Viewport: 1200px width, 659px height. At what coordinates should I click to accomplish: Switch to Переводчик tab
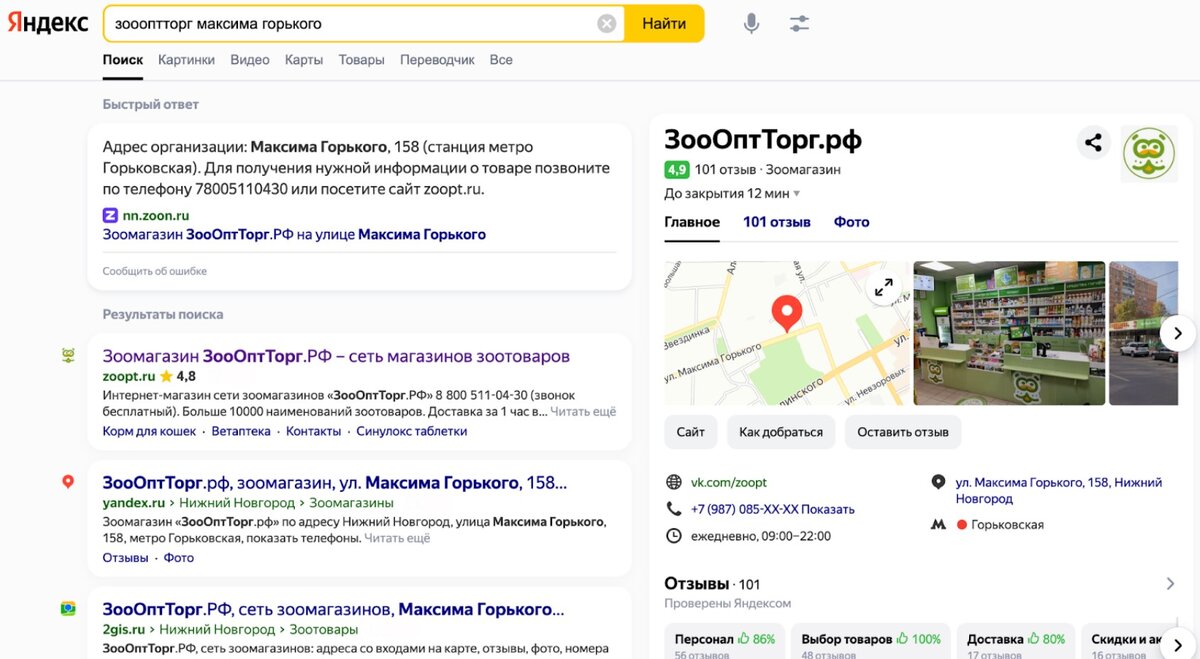click(x=437, y=60)
